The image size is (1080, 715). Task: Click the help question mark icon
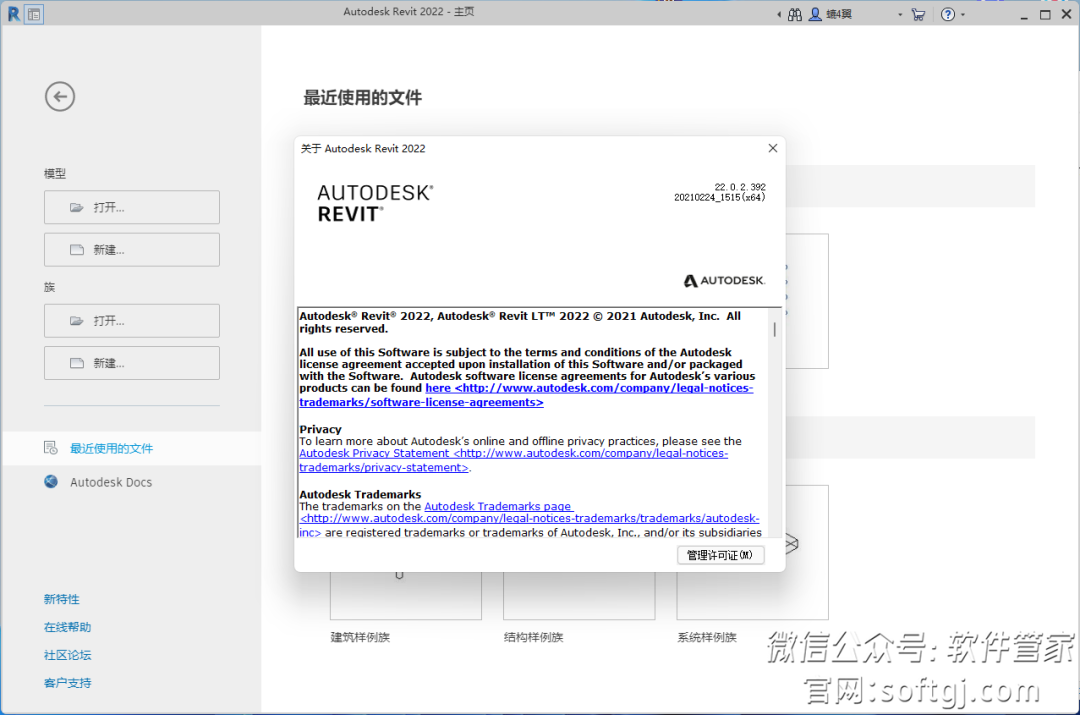point(948,14)
